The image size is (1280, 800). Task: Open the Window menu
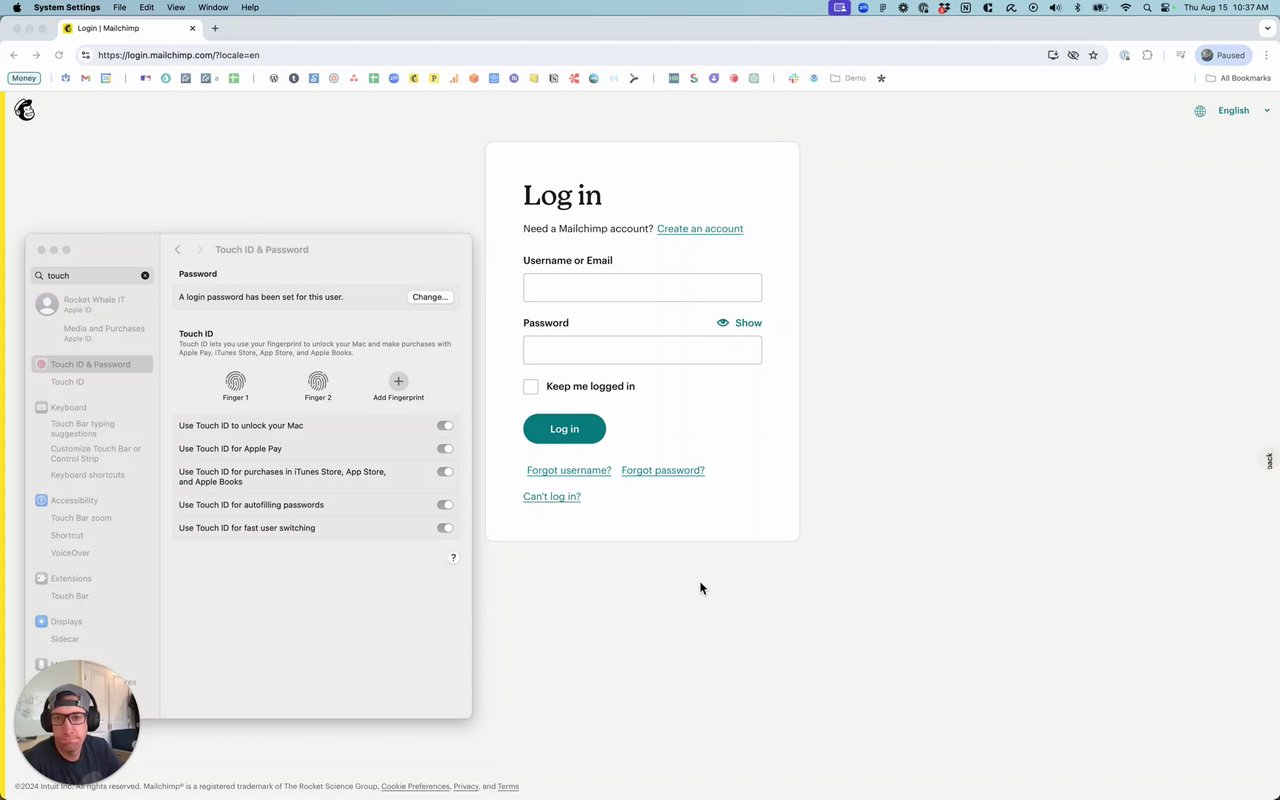[x=213, y=7]
